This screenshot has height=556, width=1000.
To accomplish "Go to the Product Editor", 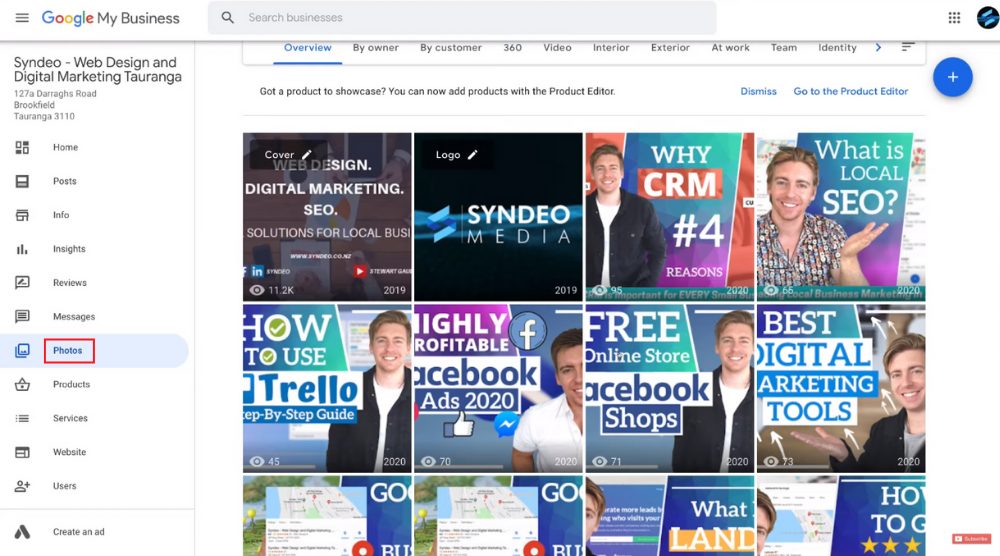I will pos(851,91).
